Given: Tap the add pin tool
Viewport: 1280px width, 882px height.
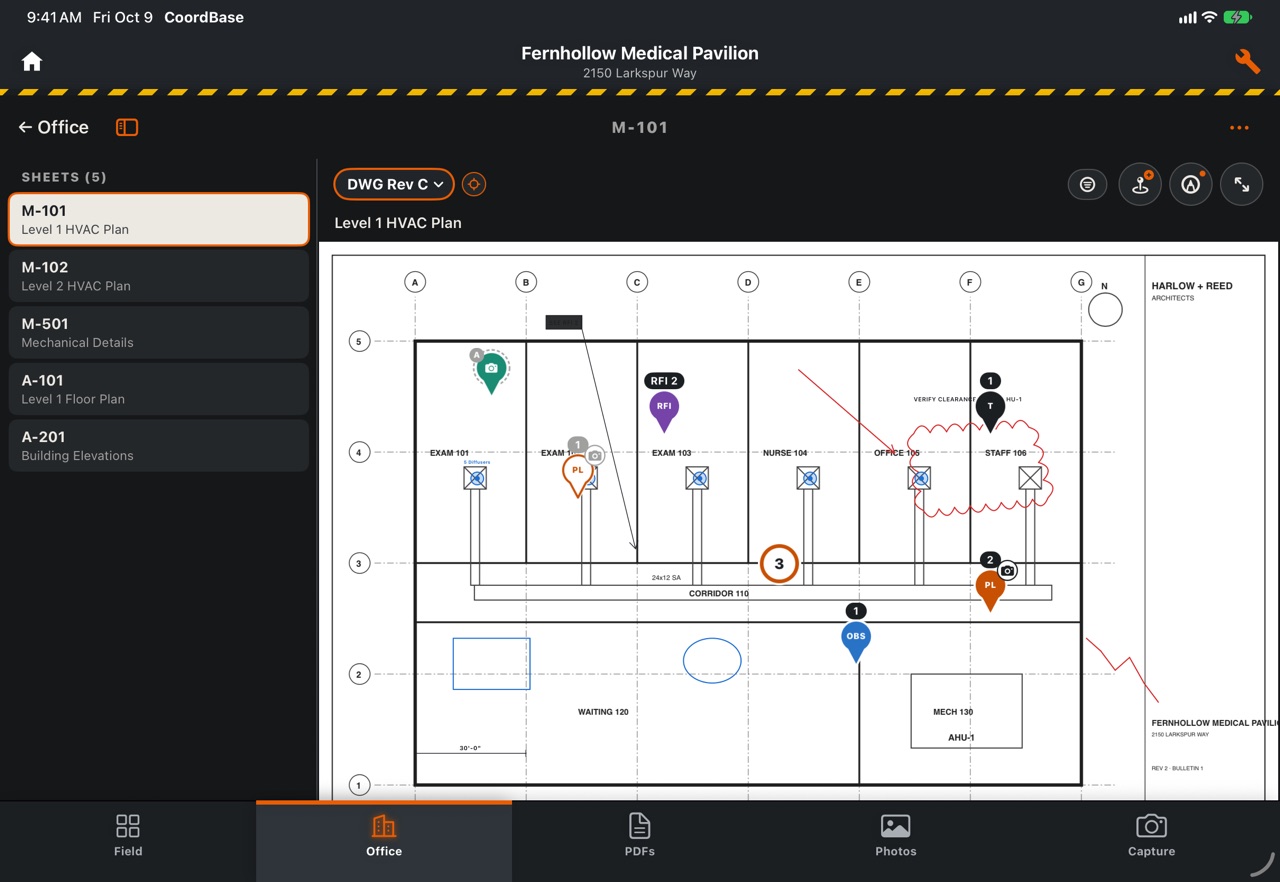Looking at the screenshot, I should click(1140, 185).
